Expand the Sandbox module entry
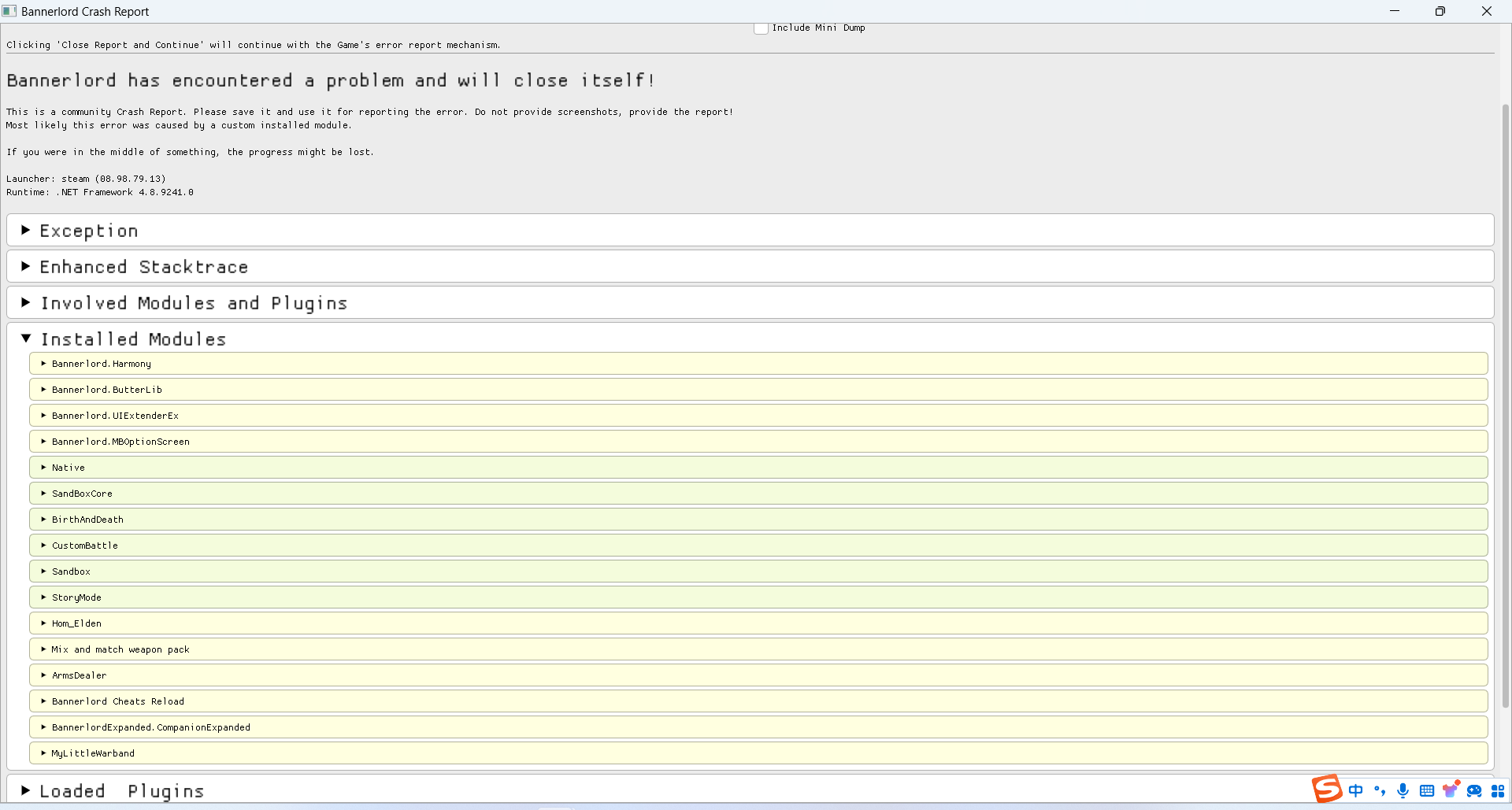 tap(758, 571)
